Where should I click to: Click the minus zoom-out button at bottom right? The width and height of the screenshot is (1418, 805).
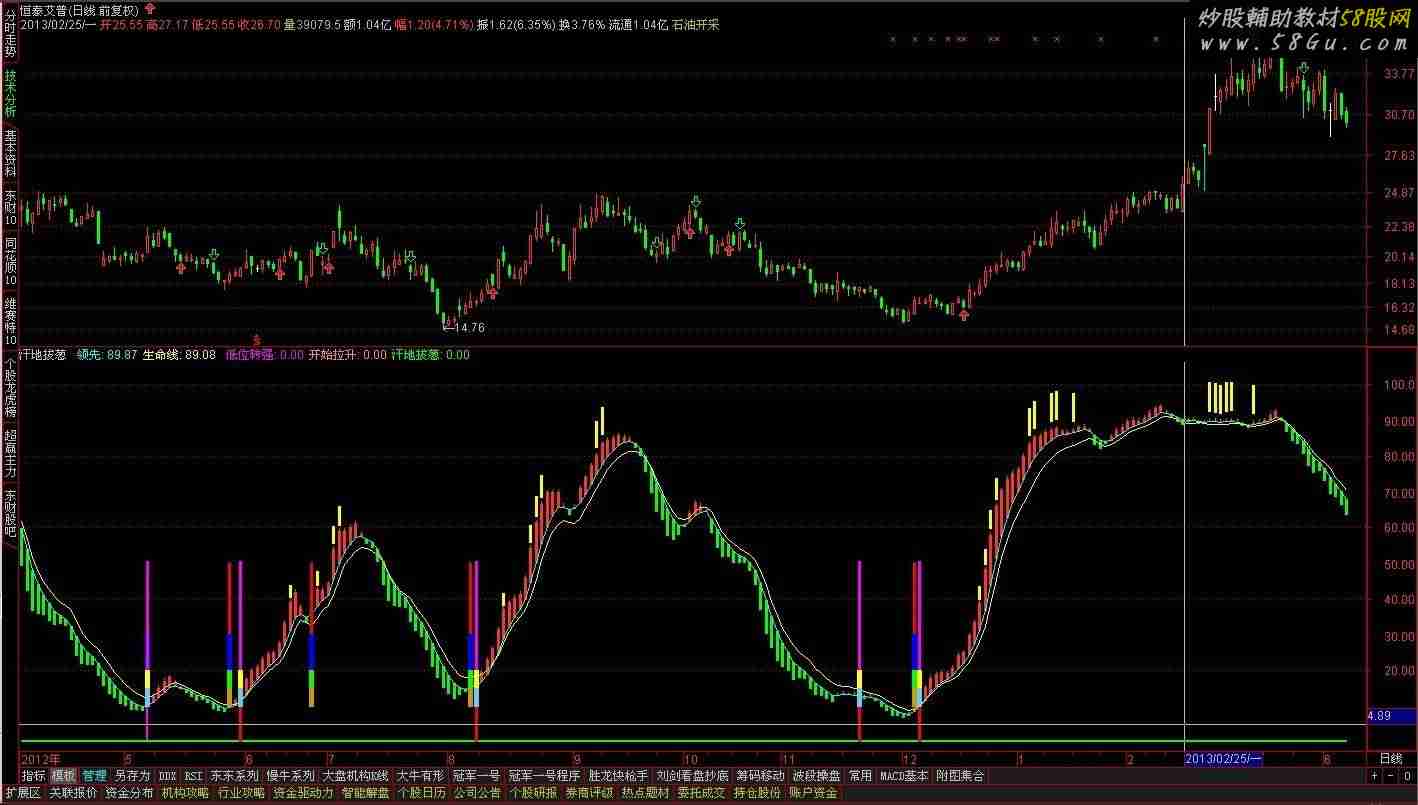pyautogui.click(x=1389, y=775)
